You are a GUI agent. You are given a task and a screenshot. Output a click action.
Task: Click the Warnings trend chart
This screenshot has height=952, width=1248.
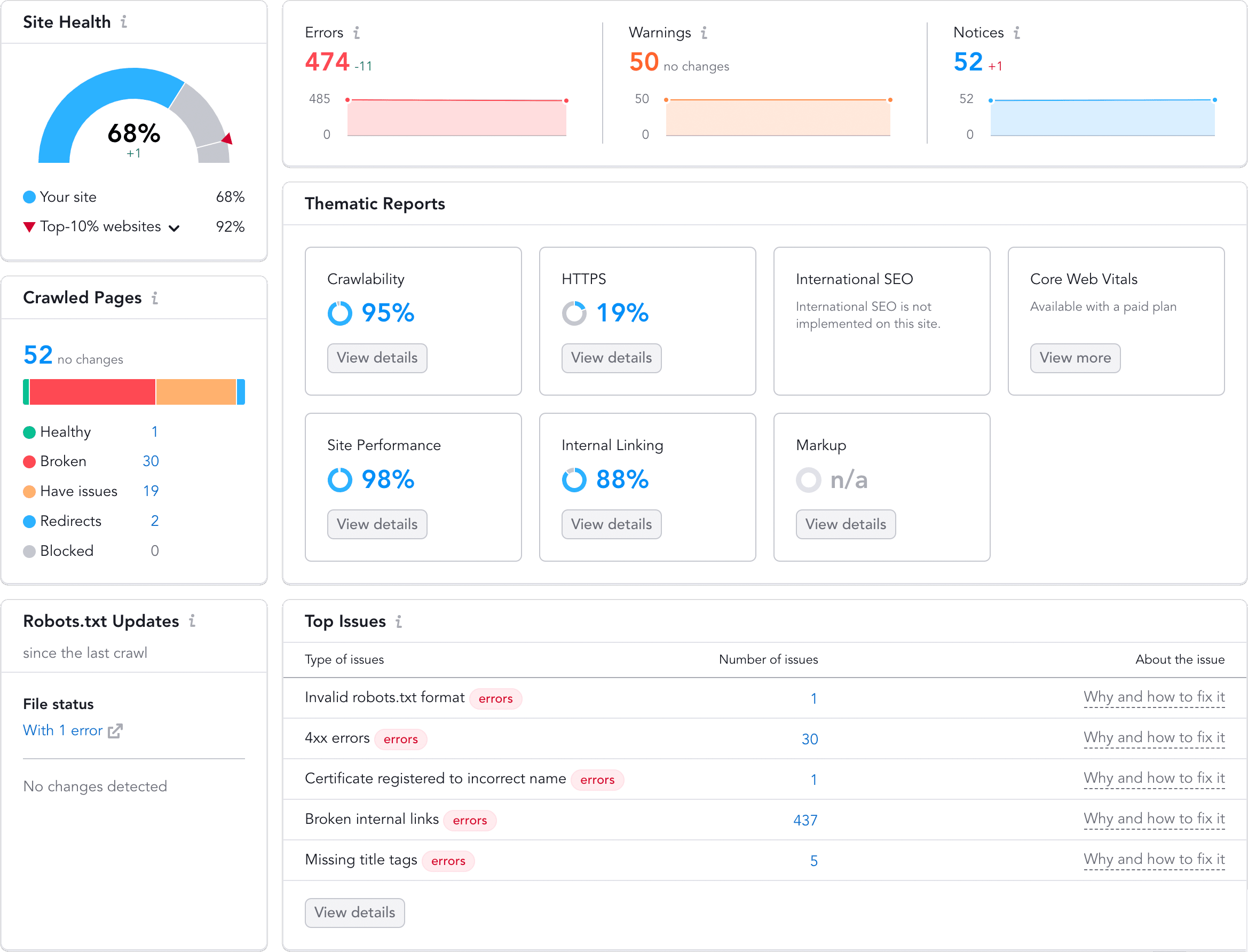(778, 117)
